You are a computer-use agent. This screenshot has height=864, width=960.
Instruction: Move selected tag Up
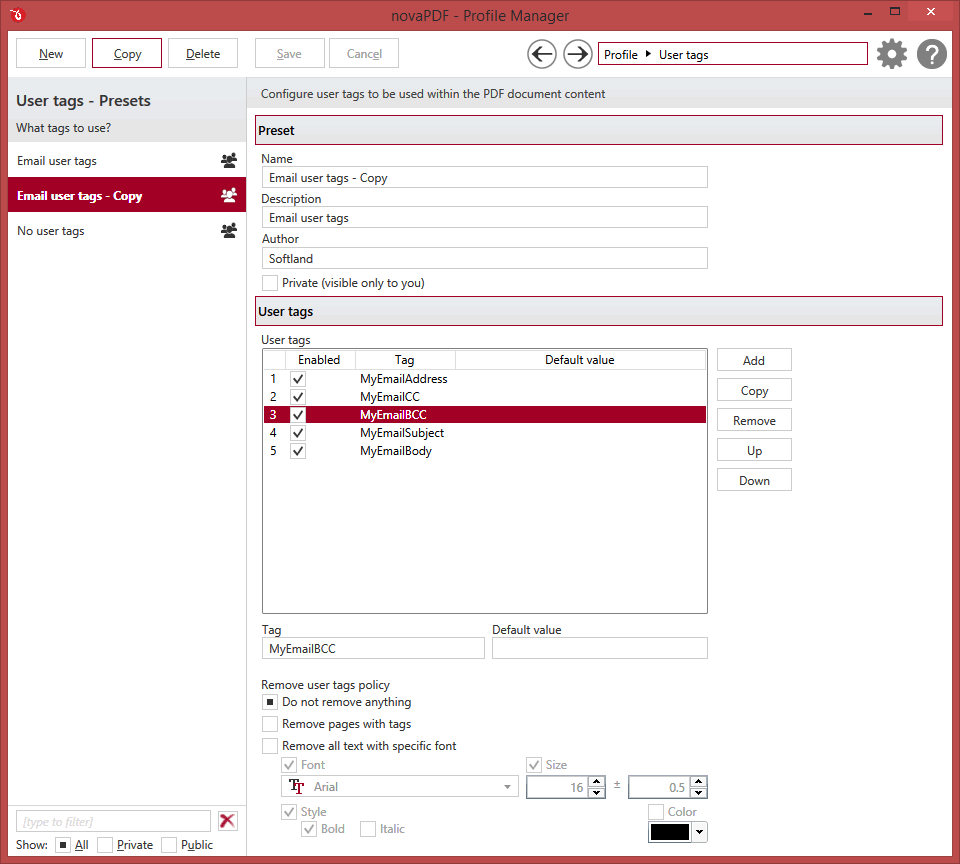(754, 450)
